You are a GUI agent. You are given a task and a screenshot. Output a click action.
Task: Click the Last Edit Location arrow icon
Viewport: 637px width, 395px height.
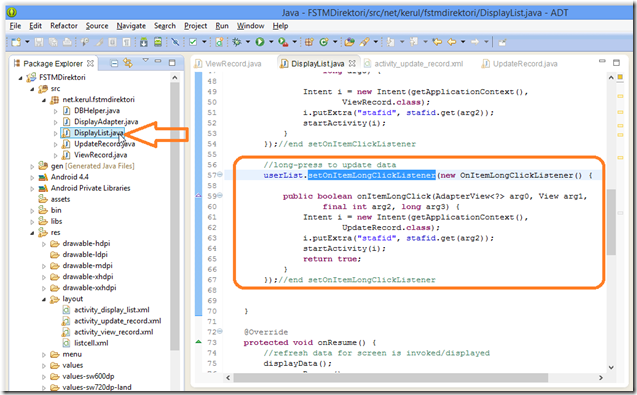point(438,42)
